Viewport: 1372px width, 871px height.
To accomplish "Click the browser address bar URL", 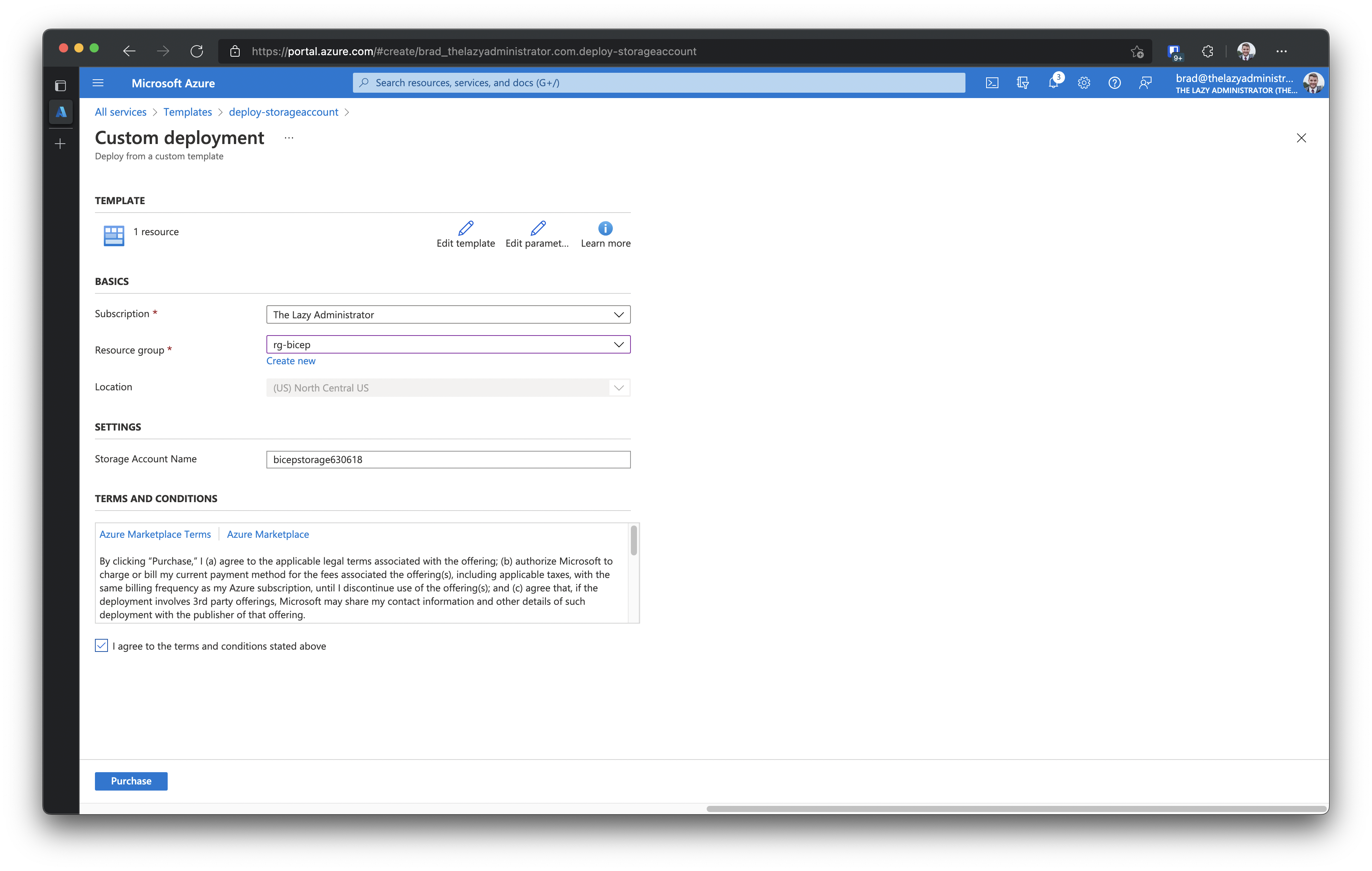I will [x=474, y=51].
